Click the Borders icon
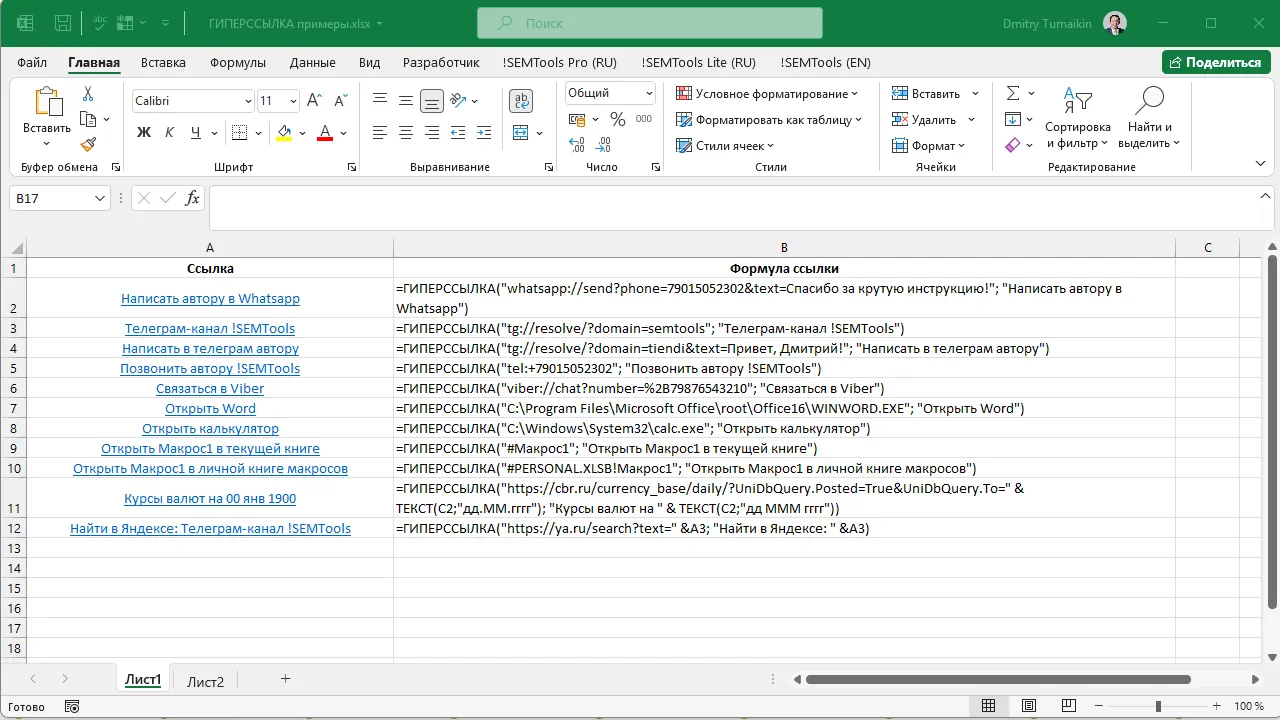 click(238, 132)
